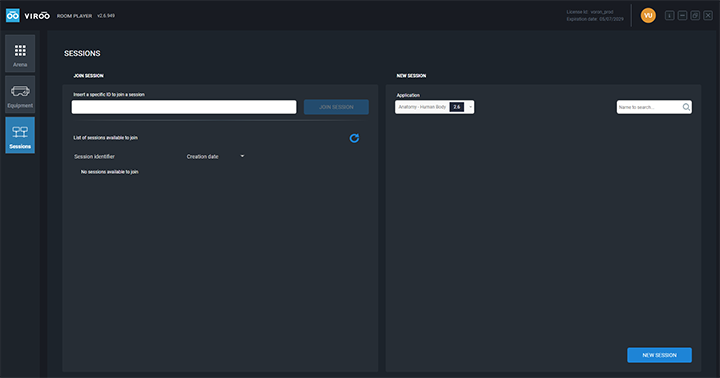Image resolution: width=720 pixels, height=378 pixels.
Task: Click the search magnifier icon
Action: 686,107
